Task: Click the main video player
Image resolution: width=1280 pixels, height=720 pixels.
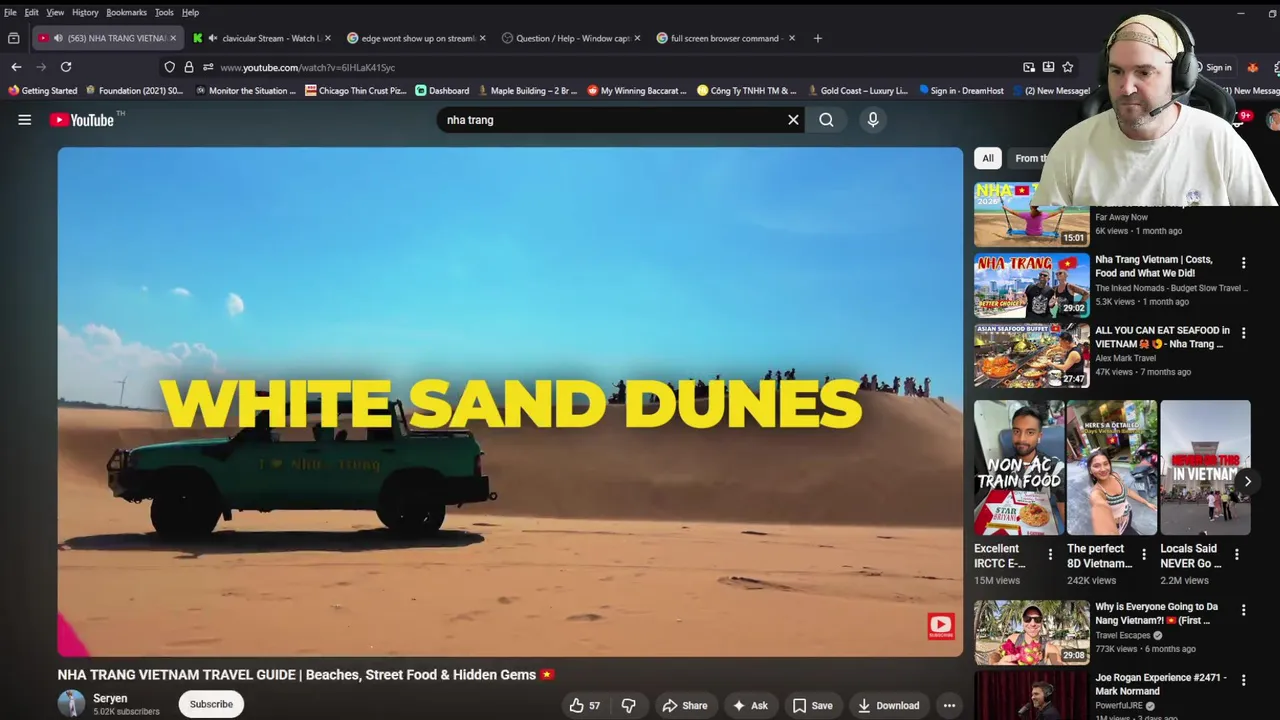Action: point(510,402)
